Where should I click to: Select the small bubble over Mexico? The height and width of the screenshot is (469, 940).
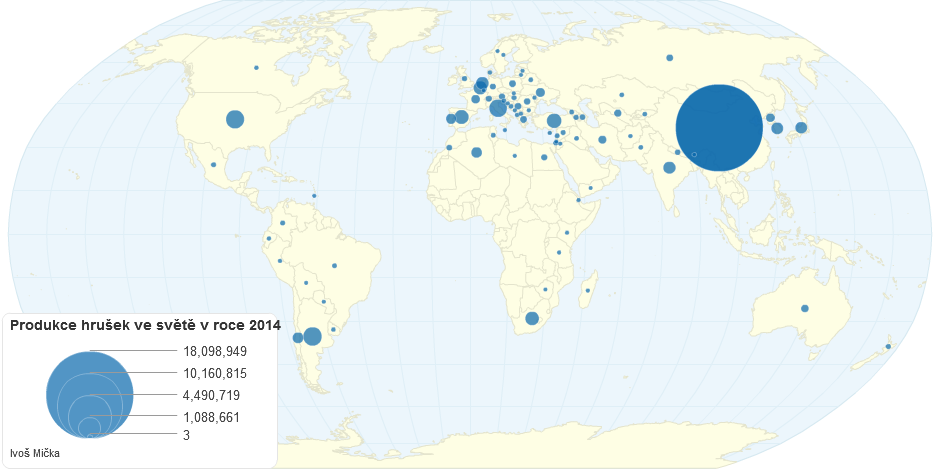[x=214, y=165]
